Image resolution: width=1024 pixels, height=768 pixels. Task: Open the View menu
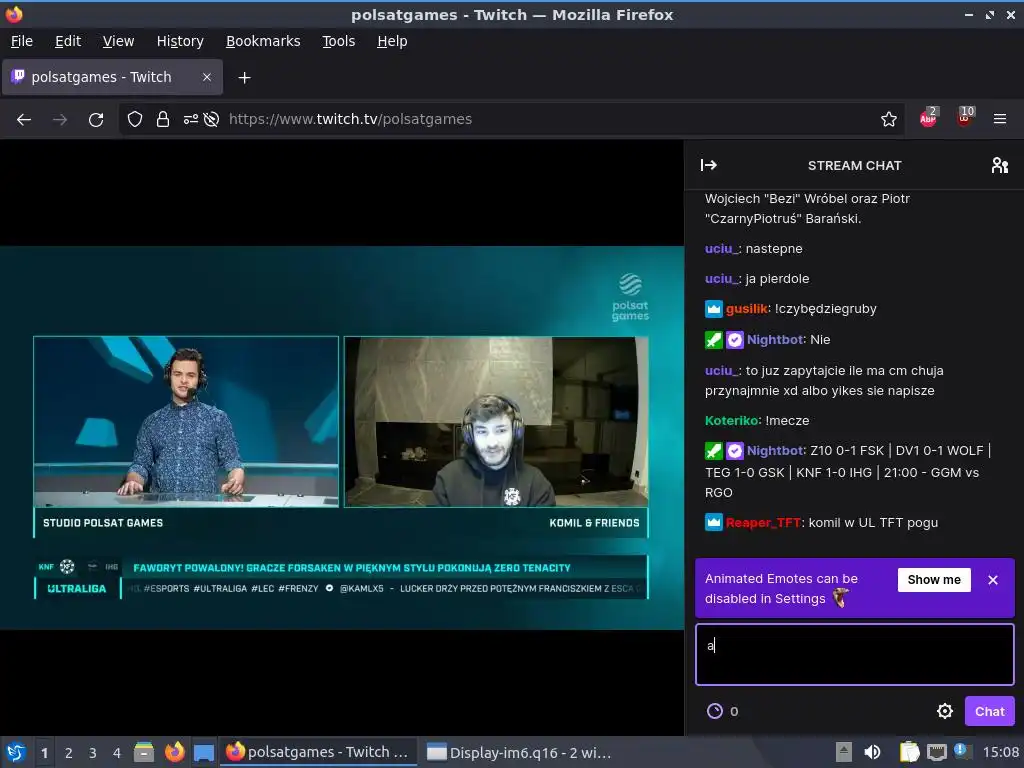(118, 41)
